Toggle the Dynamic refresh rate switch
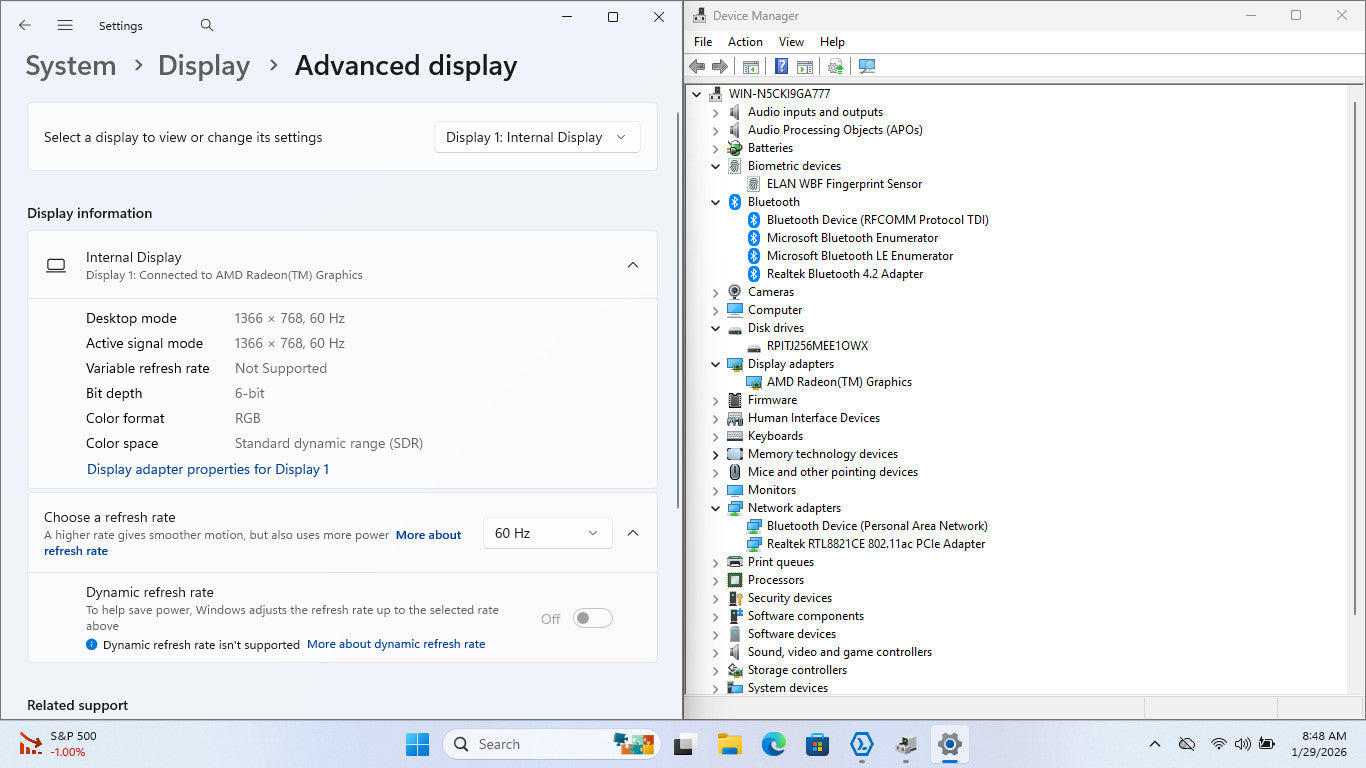The height and width of the screenshot is (768, 1366). [x=592, y=618]
